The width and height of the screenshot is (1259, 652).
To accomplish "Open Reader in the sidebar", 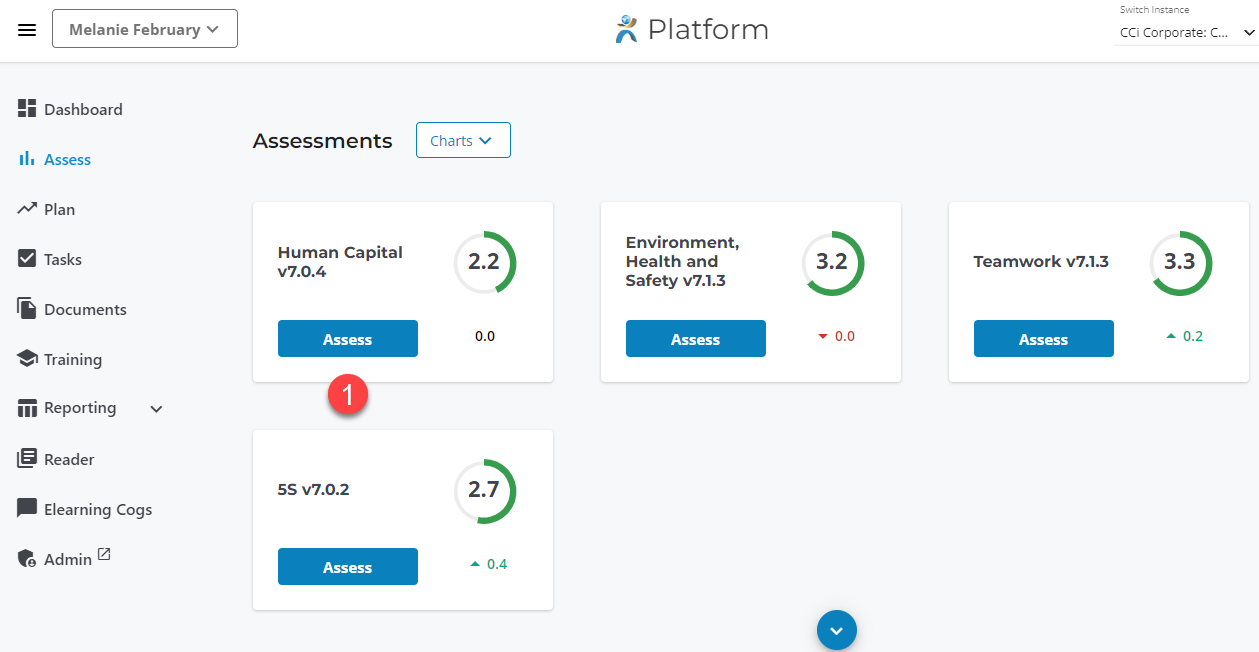I will click(69, 459).
